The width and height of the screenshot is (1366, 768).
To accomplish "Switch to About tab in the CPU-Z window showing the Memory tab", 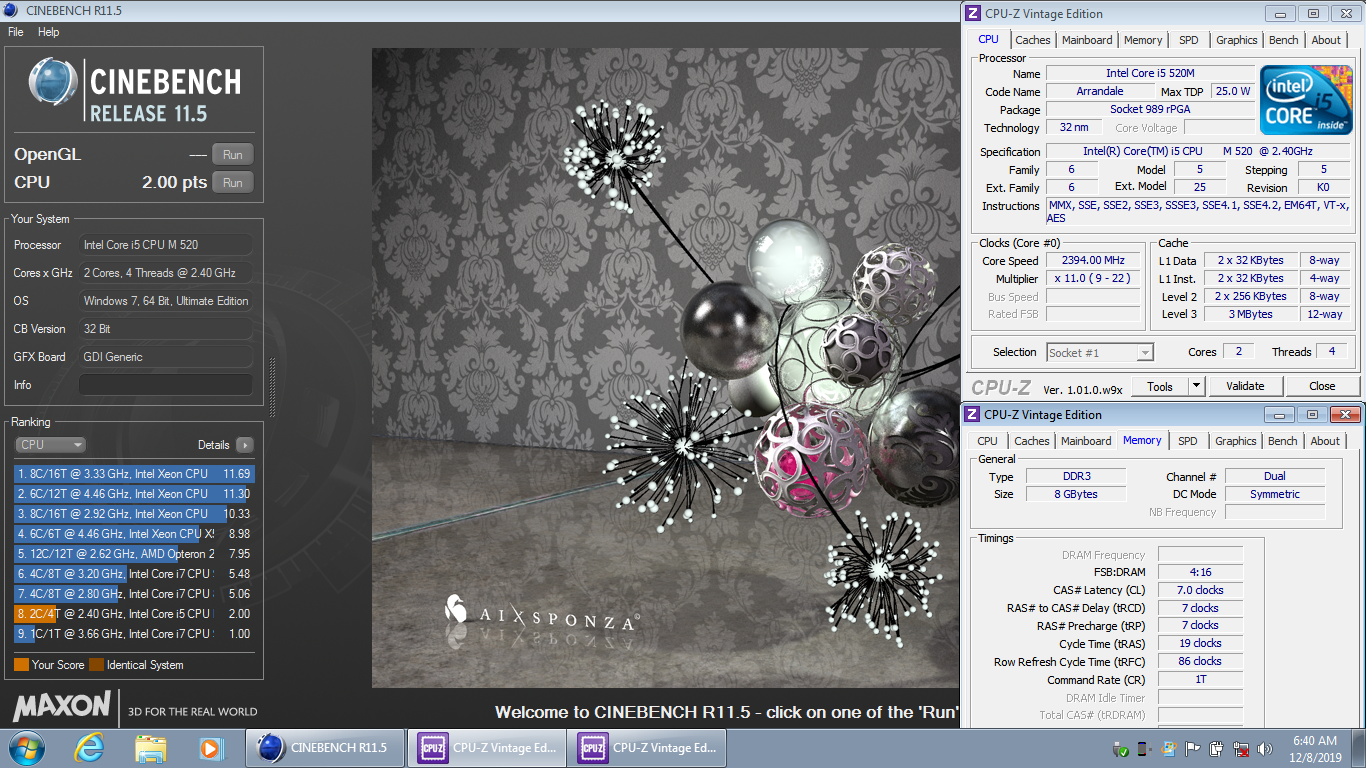I will [x=1325, y=441].
